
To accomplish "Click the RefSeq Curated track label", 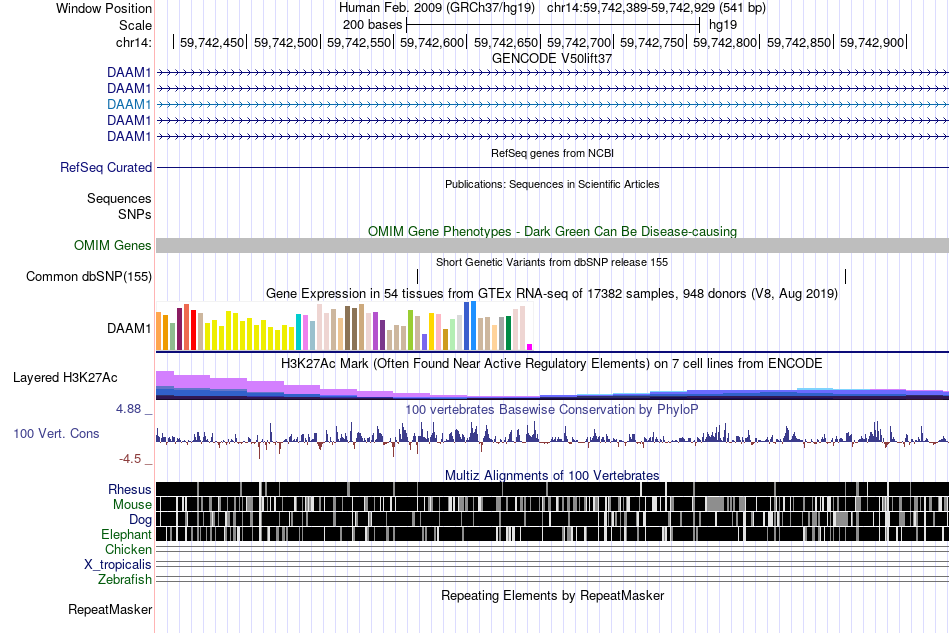I will [x=106, y=167].
